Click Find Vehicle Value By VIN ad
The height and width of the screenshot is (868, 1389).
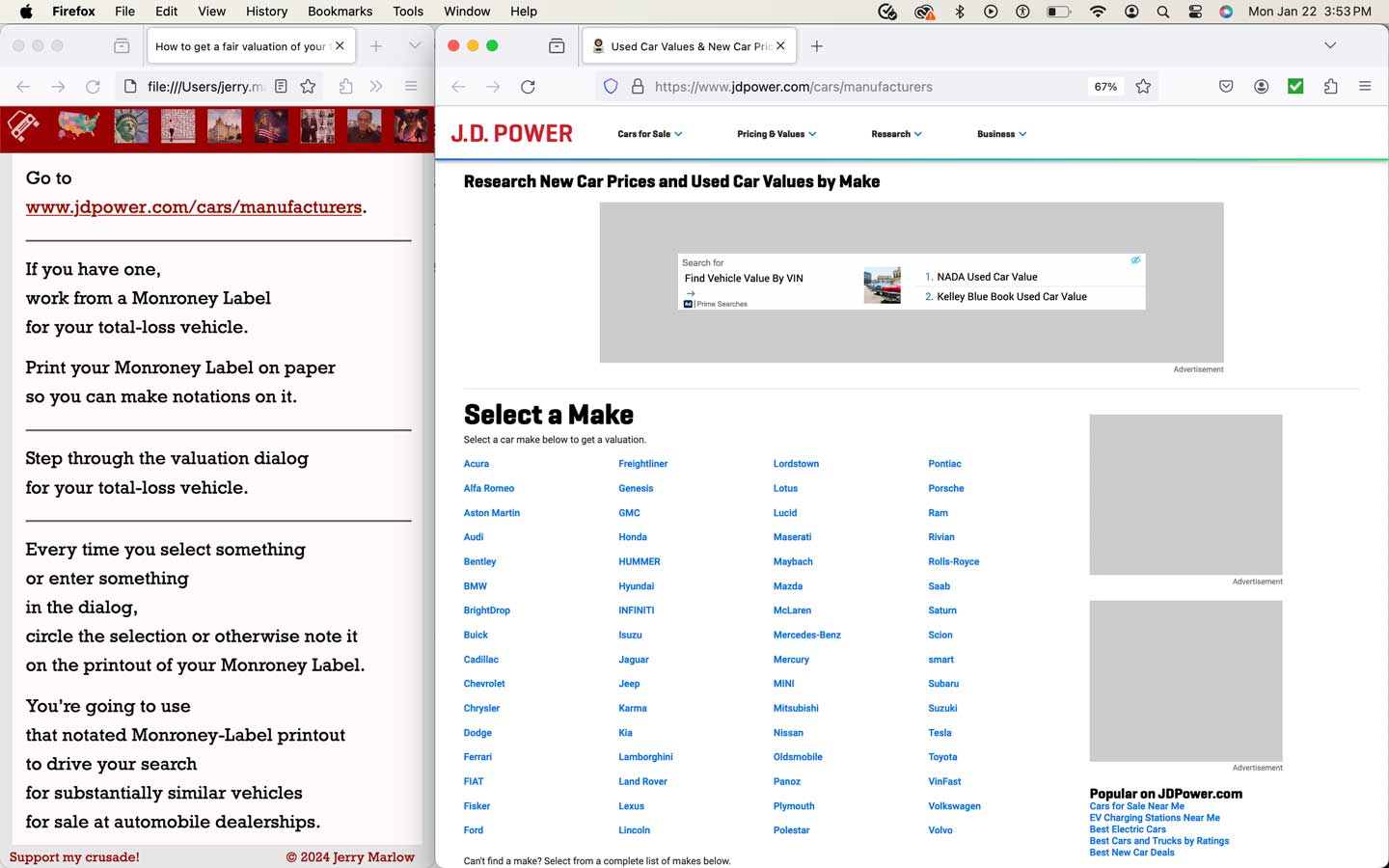pyautogui.click(x=744, y=278)
